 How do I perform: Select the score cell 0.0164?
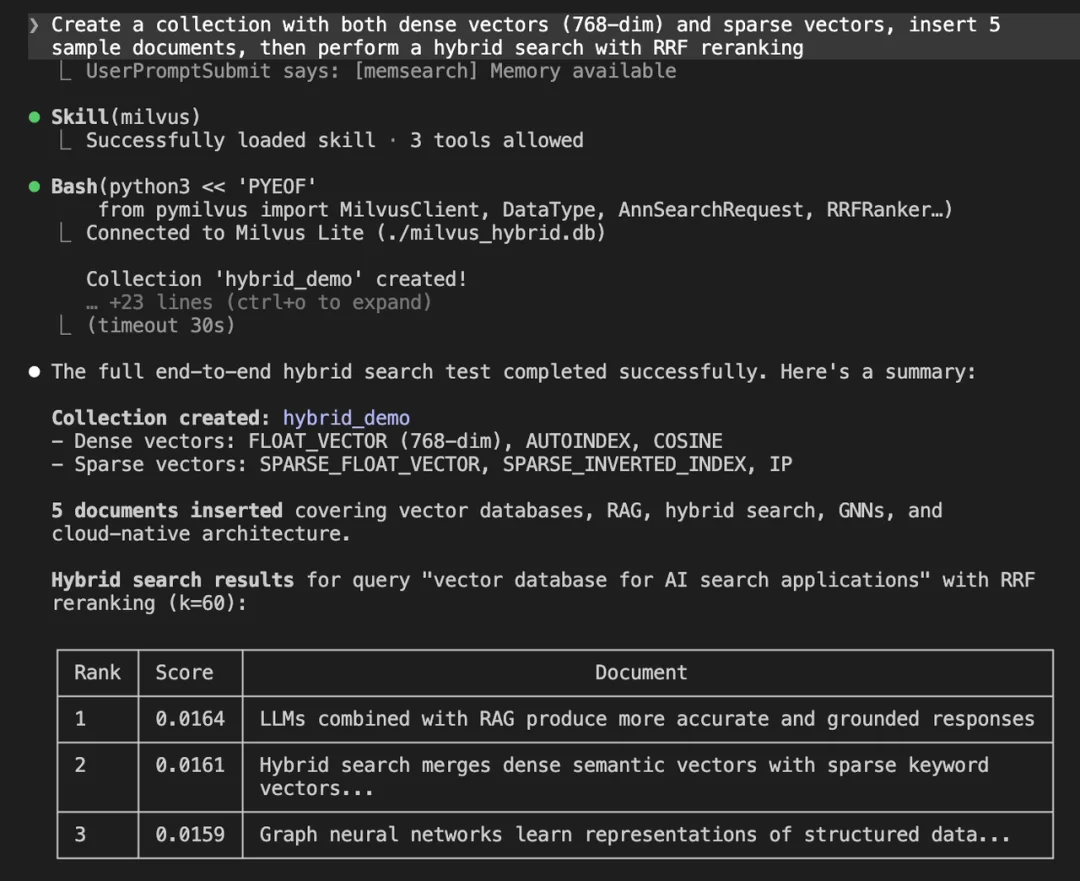coord(190,719)
